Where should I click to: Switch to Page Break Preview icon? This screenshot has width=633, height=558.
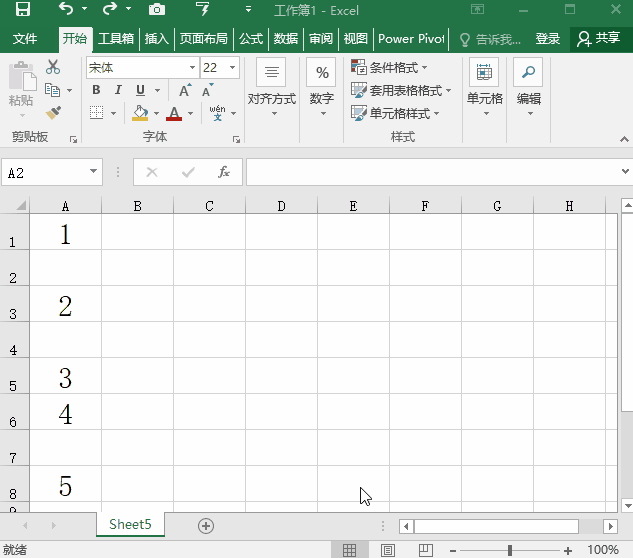(425, 550)
